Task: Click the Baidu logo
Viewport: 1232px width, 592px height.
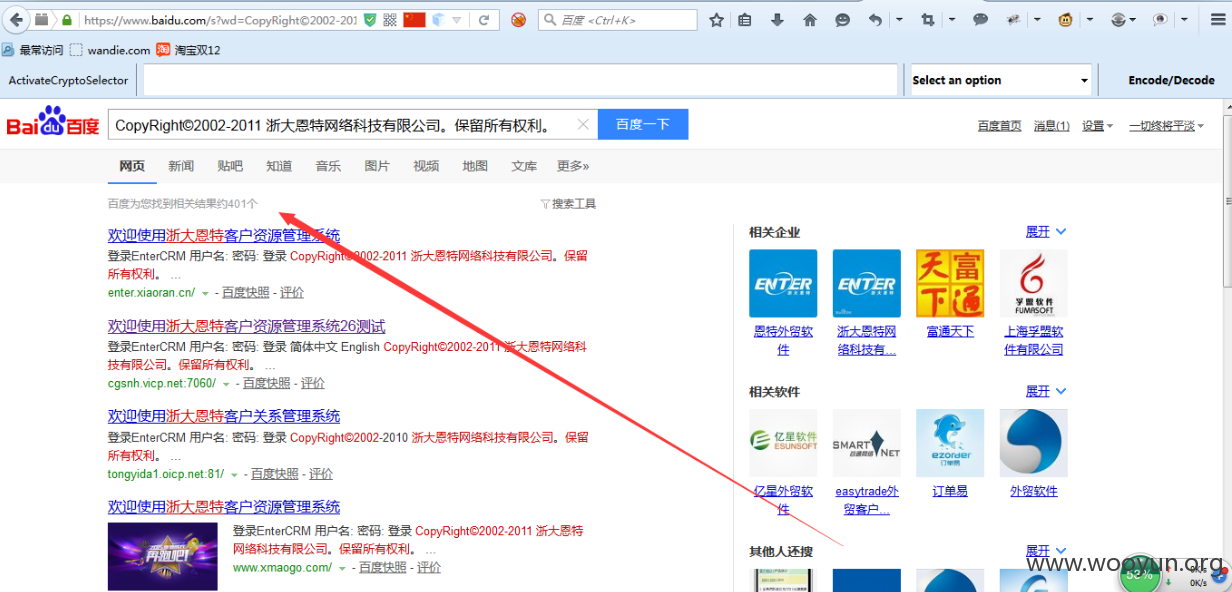Action: (52, 123)
